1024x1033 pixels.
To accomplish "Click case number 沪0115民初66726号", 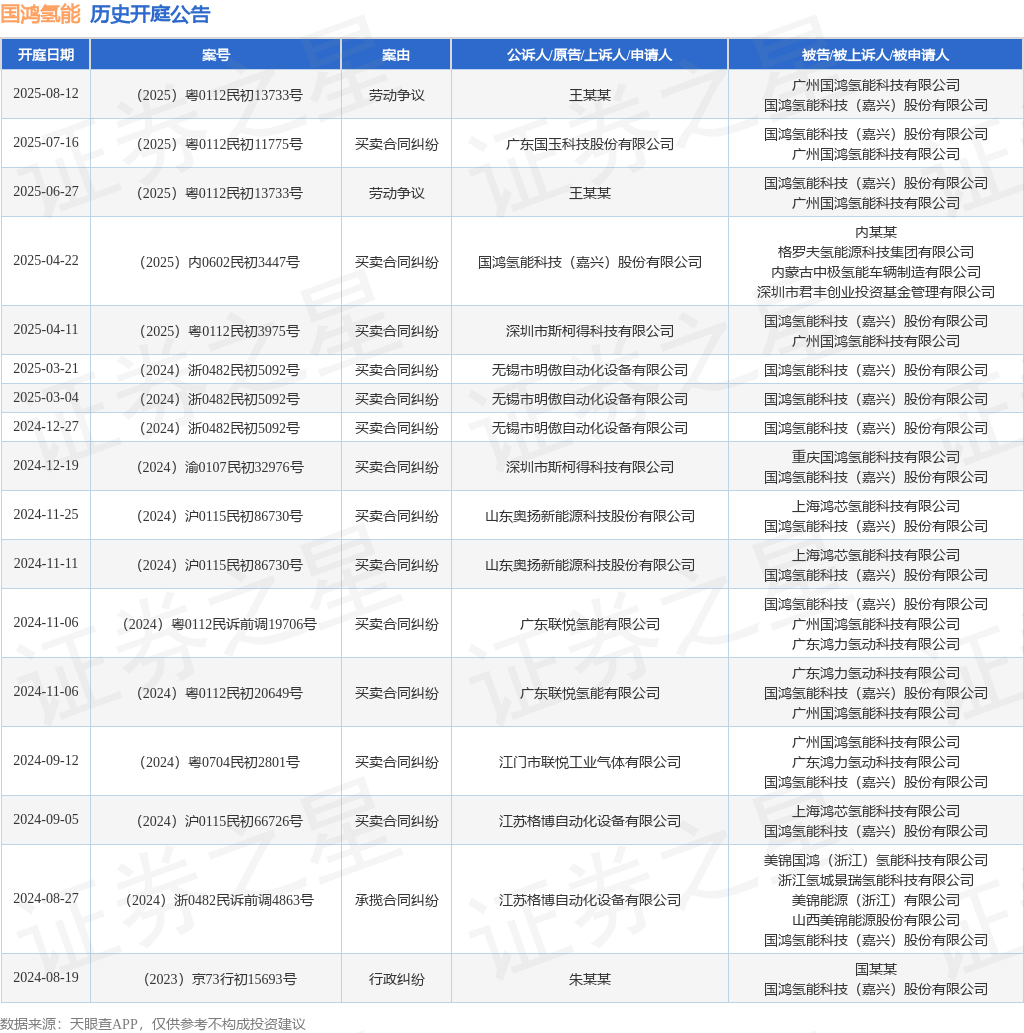I will pyautogui.click(x=219, y=821).
